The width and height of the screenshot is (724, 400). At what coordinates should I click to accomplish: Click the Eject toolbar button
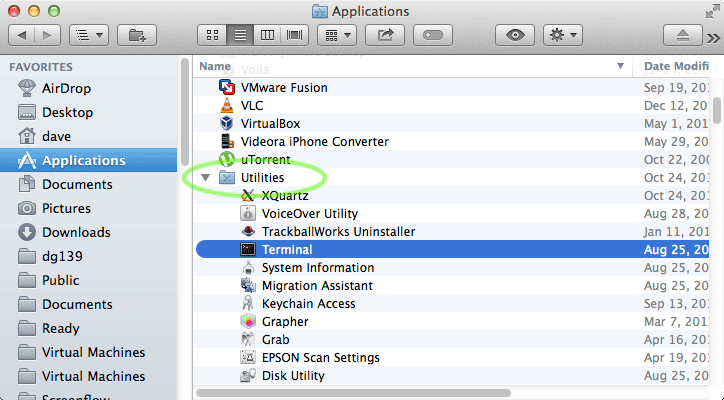click(x=682, y=35)
